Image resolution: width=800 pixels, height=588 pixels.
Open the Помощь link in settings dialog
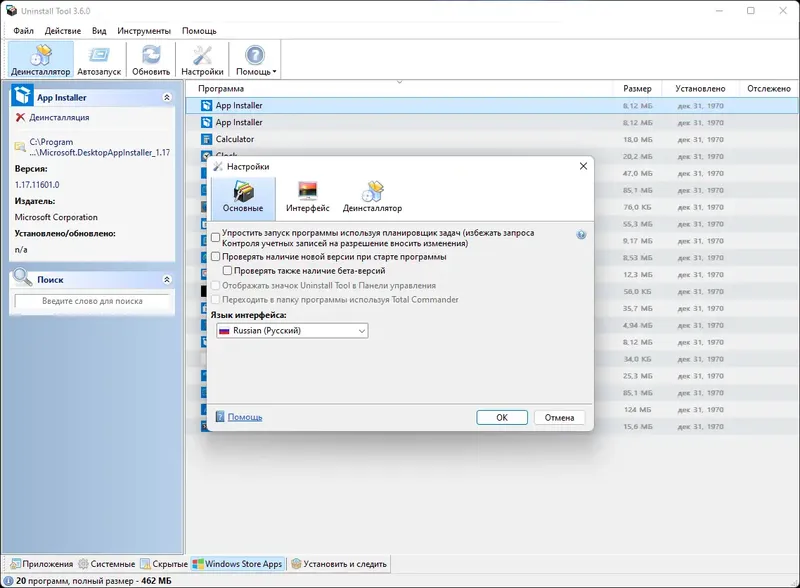245,417
